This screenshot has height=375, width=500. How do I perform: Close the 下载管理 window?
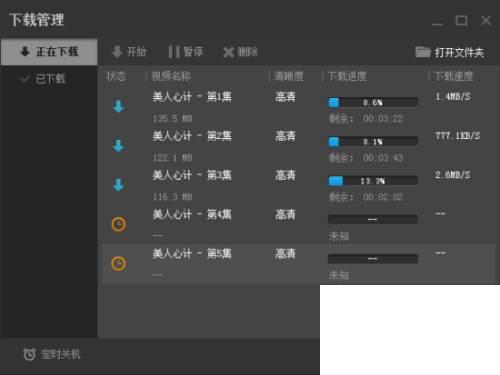486,21
